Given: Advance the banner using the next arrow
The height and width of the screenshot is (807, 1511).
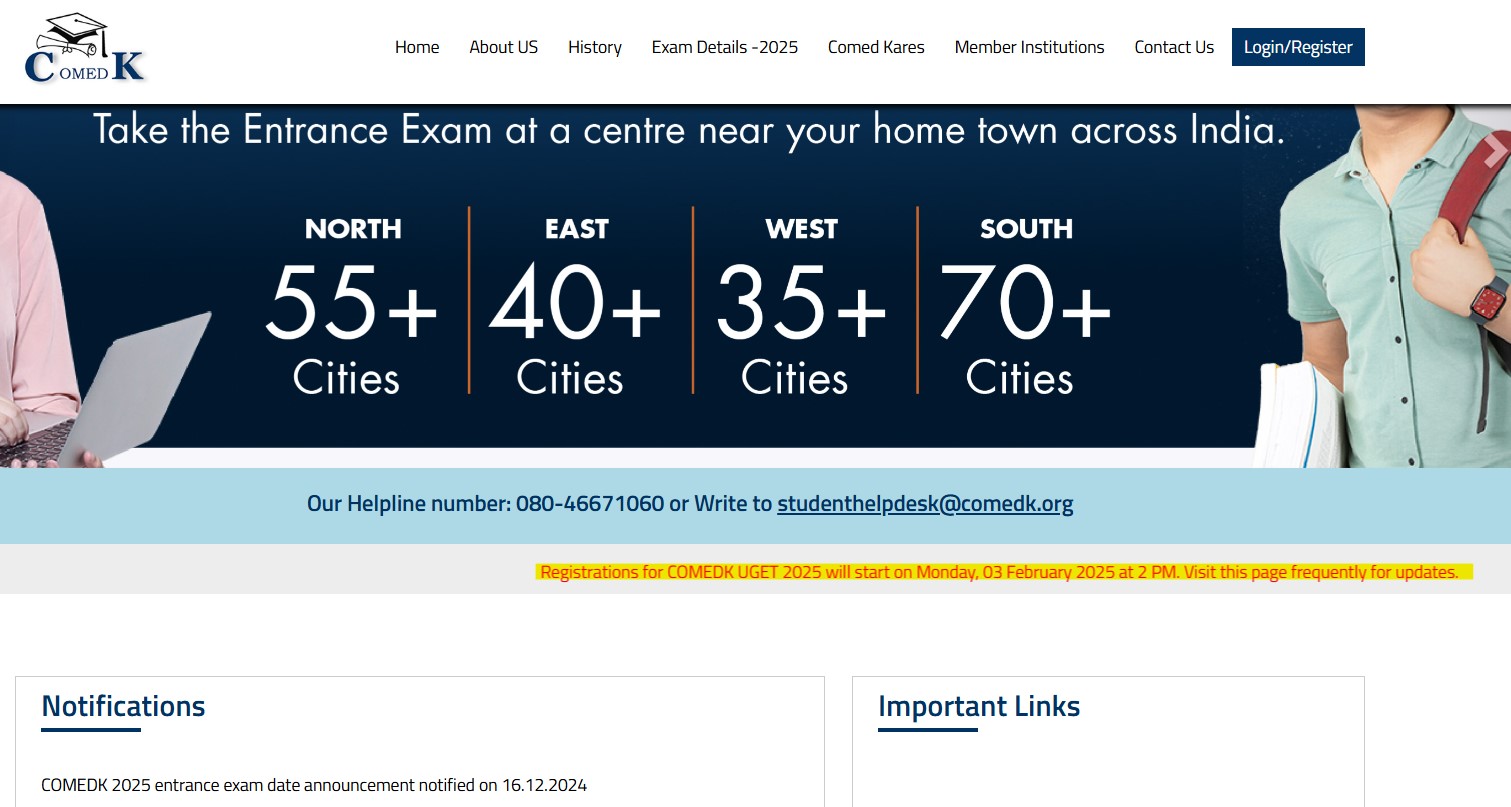Looking at the screenshot, I should point(1494,150).
